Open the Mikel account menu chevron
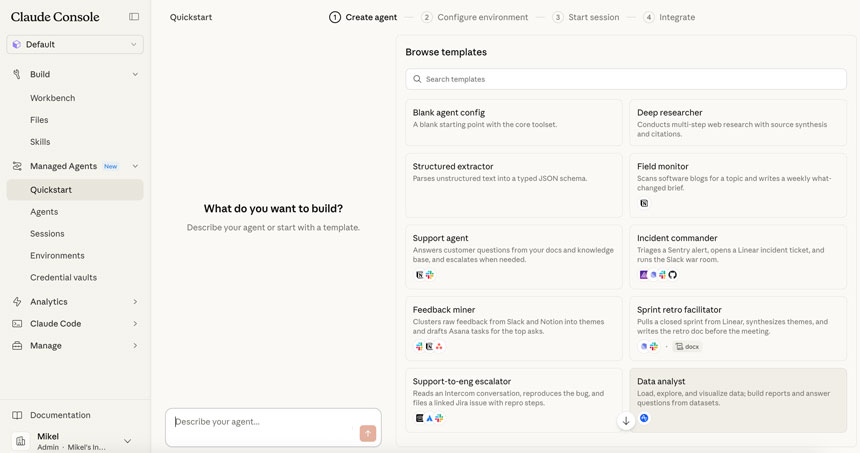The width and height of the screenshot is (860, 453). click(x=127, y=441)
